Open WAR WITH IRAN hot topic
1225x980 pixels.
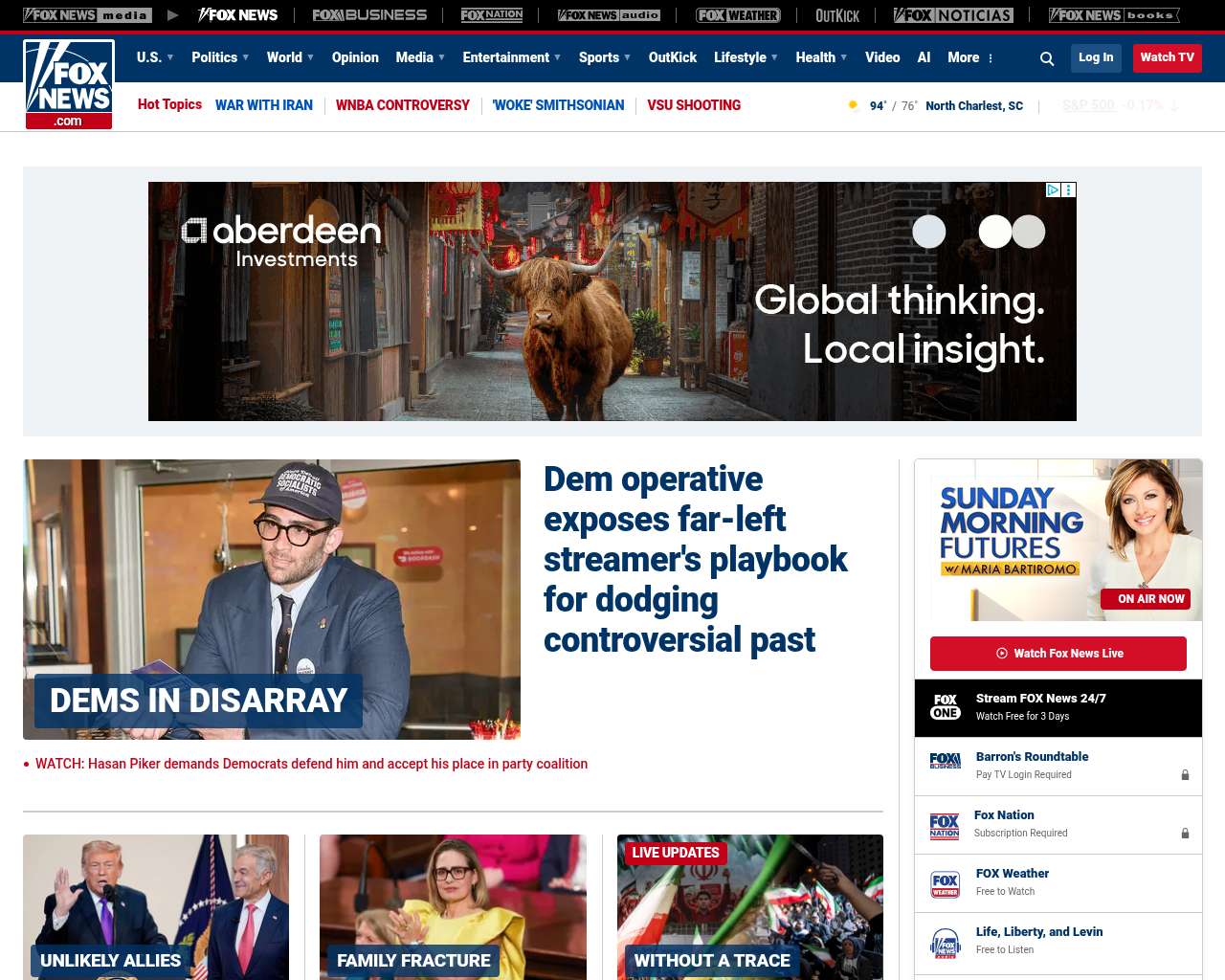pyautogui.click(x=264, y=105)
